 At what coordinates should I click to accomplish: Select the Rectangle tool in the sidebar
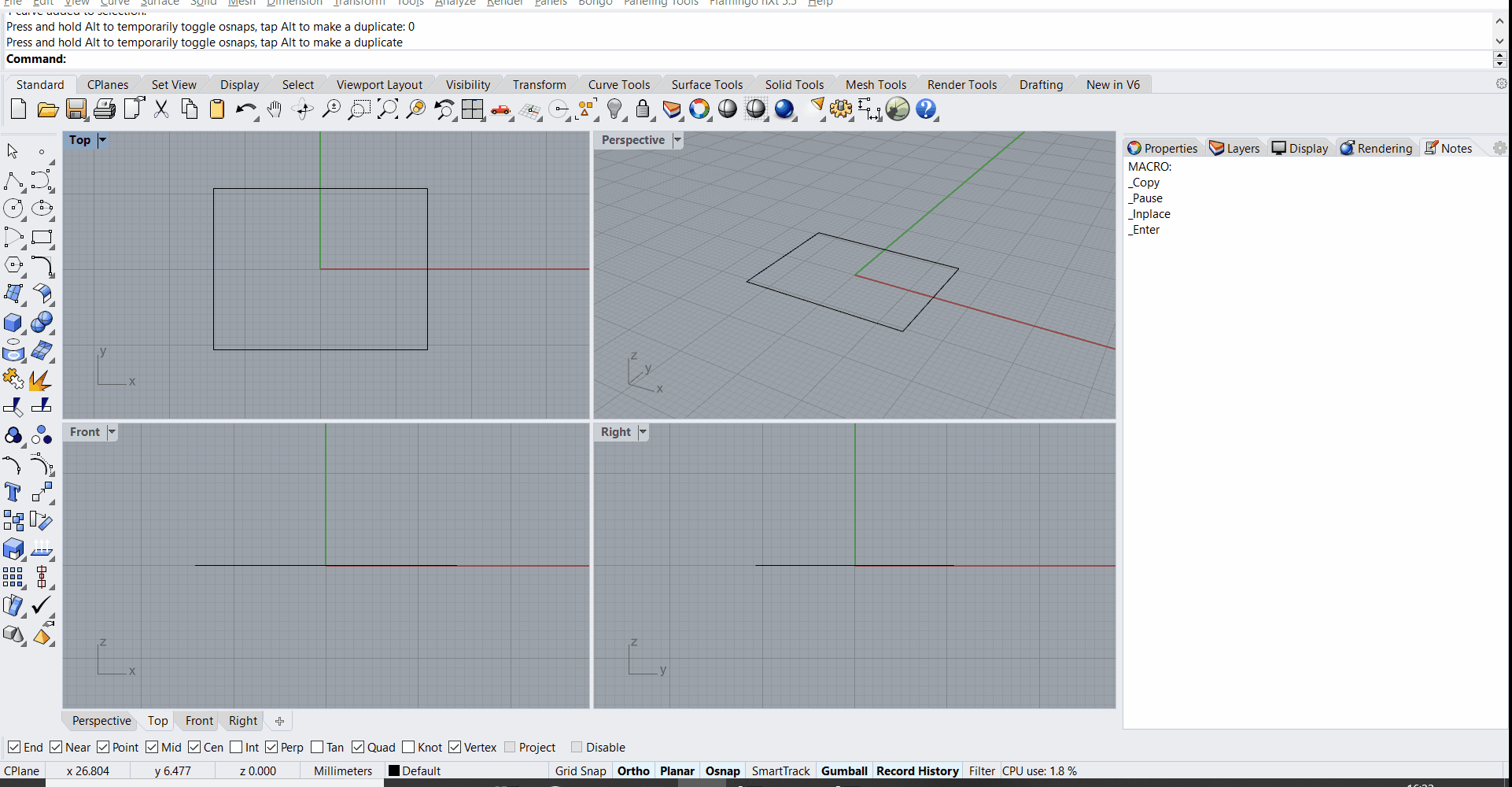click(42, 237)
